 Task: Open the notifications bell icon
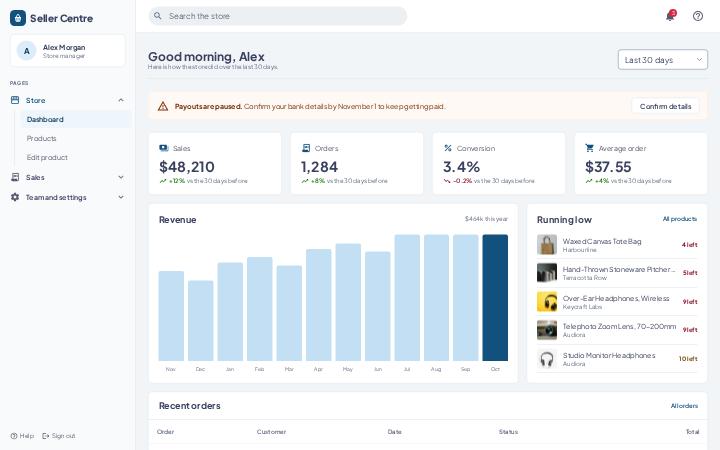point(670,16)
